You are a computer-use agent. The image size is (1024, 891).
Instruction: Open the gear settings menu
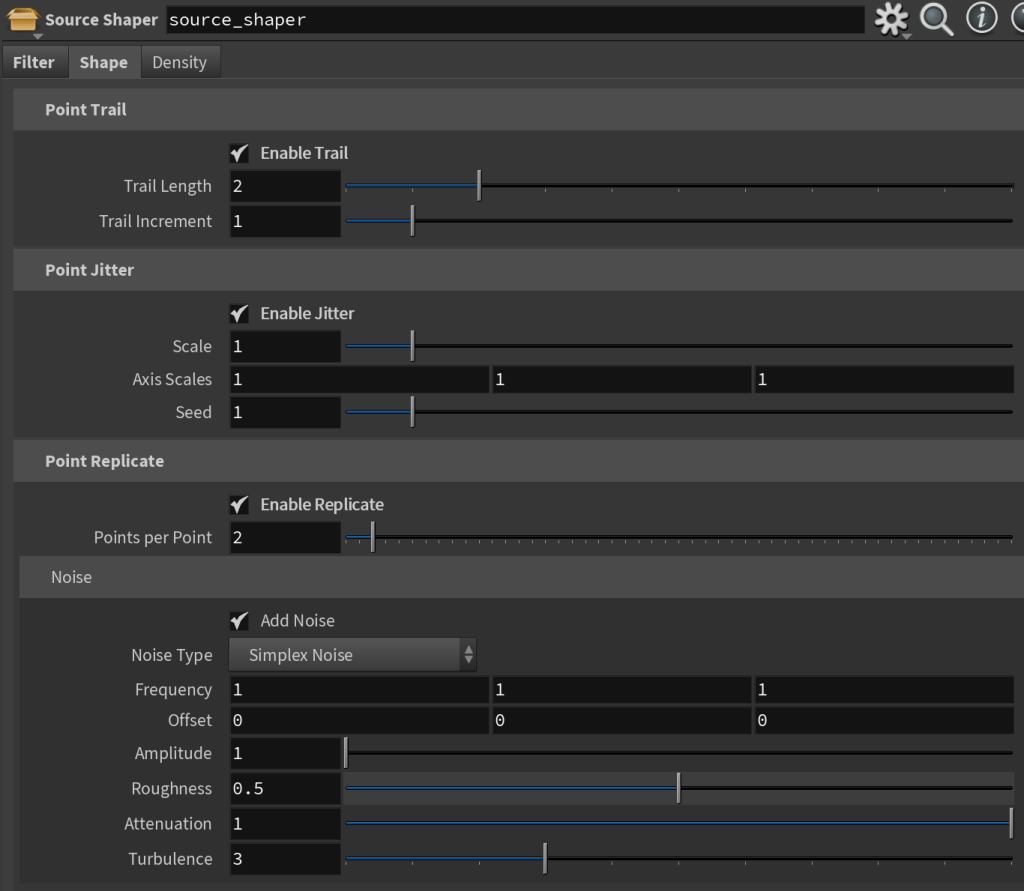890,20
